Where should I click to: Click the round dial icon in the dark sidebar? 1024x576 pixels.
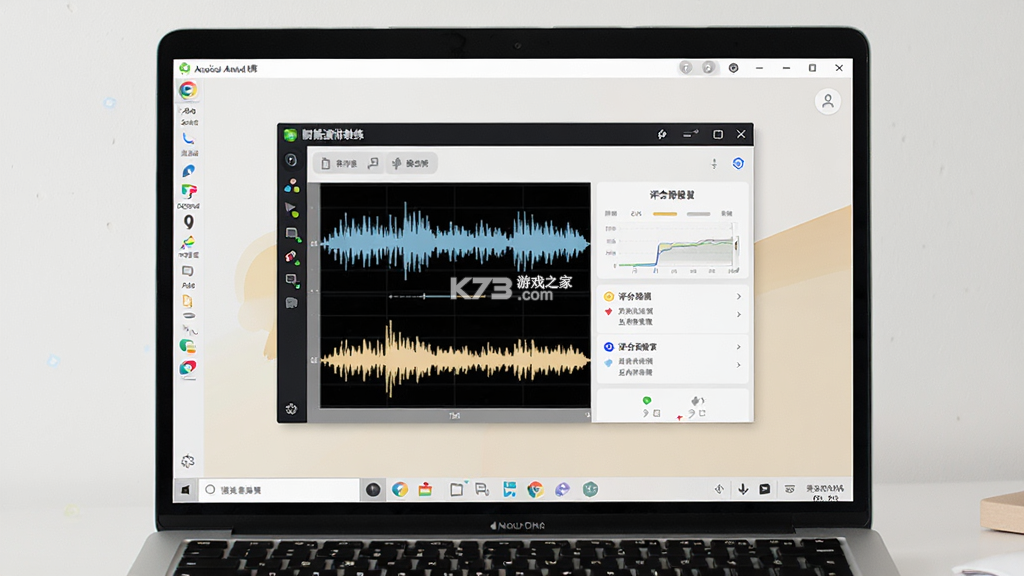tap(291, 160)
